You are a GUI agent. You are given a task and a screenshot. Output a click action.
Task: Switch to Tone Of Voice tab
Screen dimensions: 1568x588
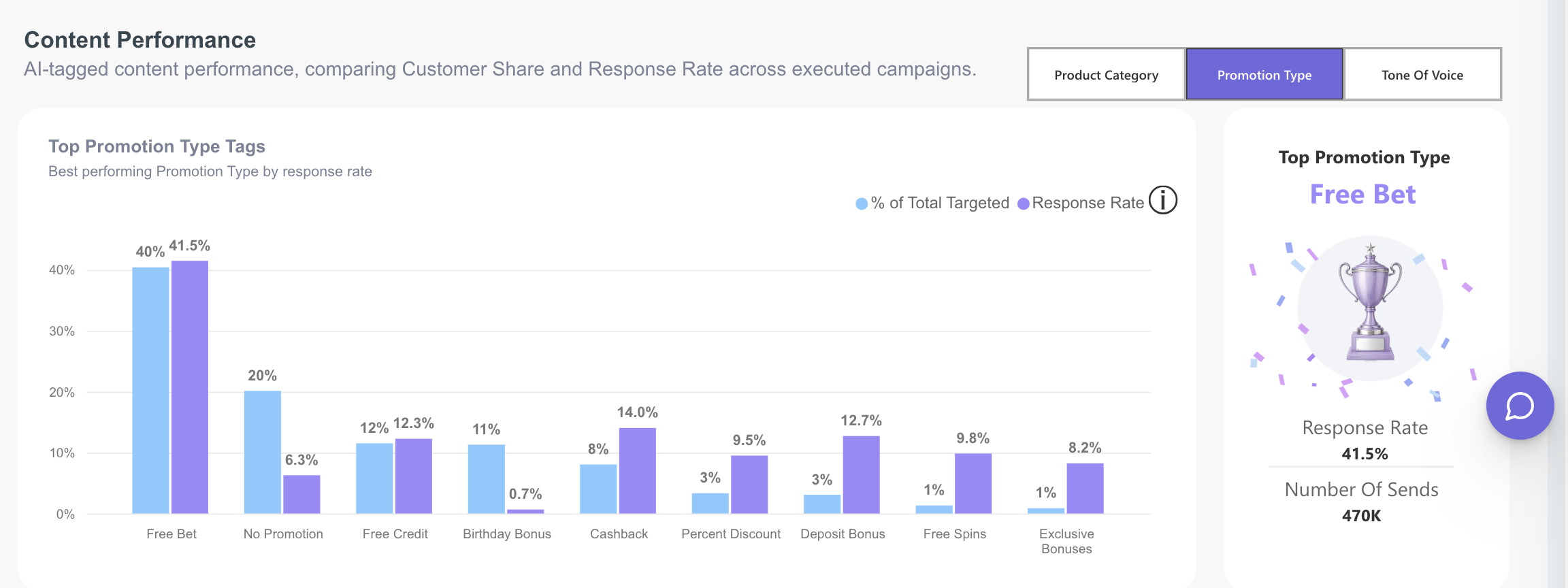point(1422,74)
